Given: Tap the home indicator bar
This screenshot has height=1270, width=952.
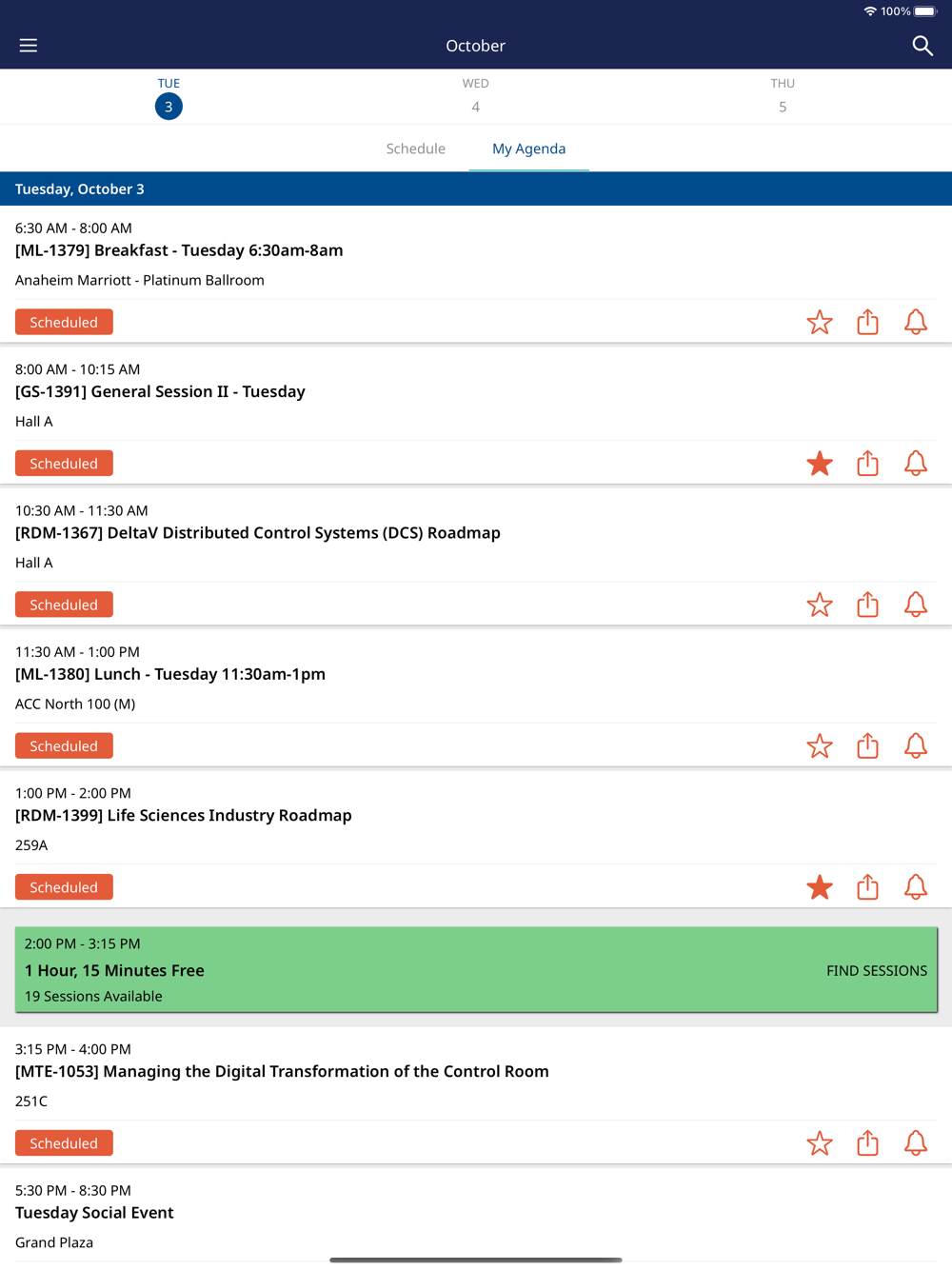Looking at the screenshot, I should [x=476, y=1260].
